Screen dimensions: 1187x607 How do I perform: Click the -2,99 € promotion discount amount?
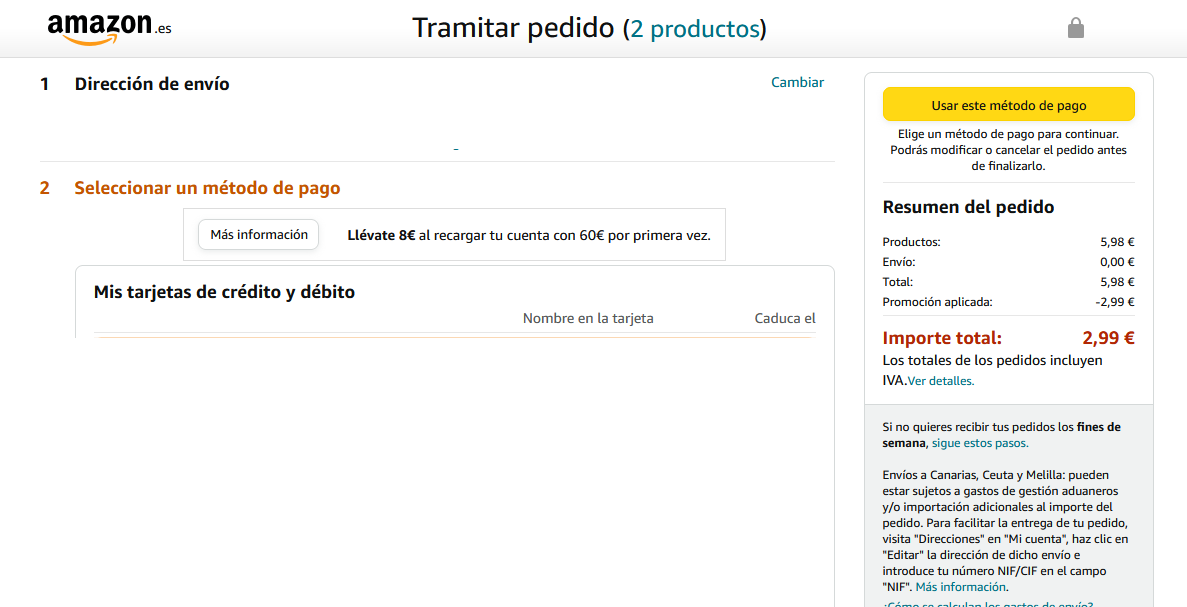click(1115, 302)
